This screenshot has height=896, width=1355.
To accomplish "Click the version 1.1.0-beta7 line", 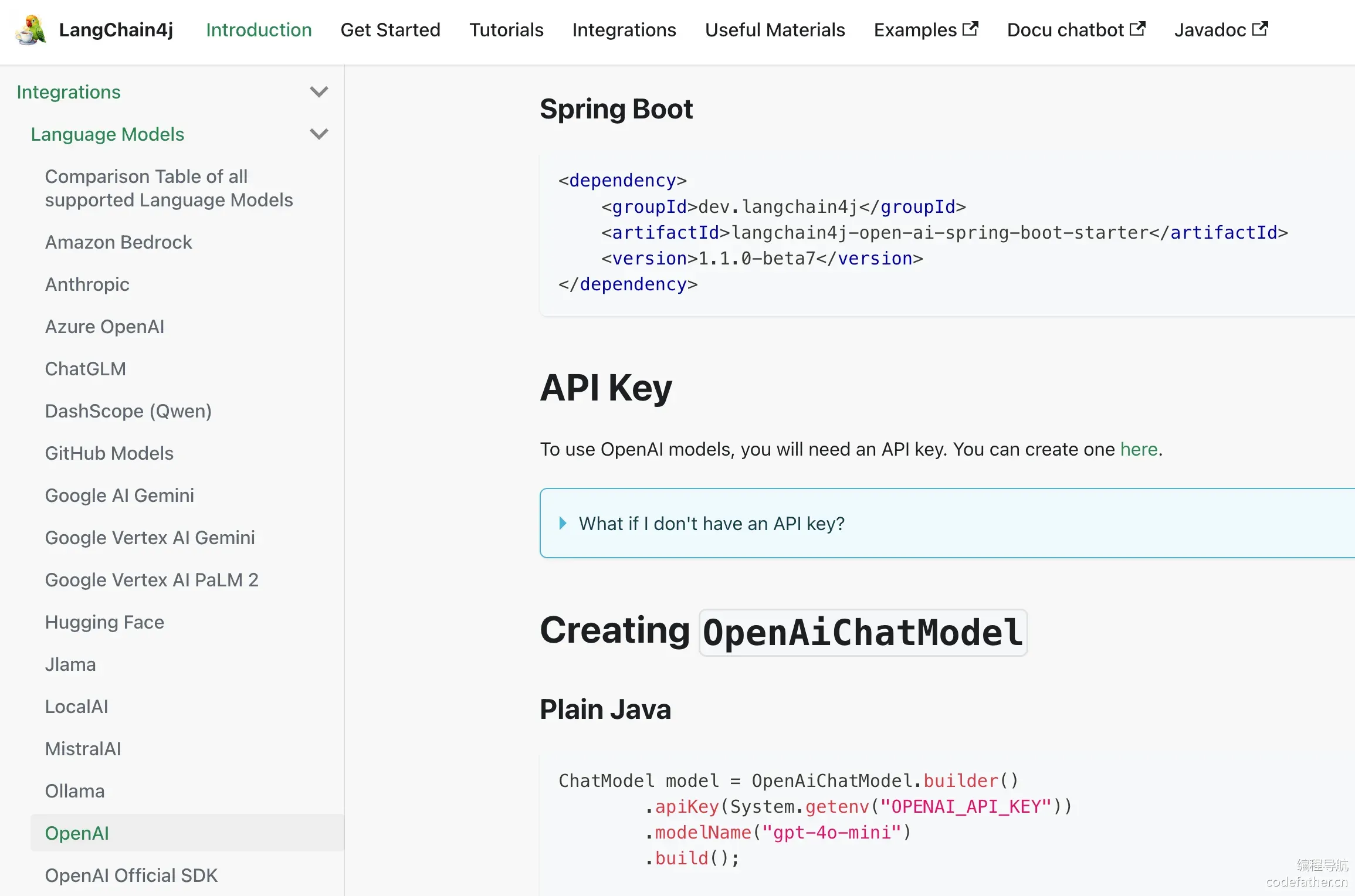I will point(762,259).
